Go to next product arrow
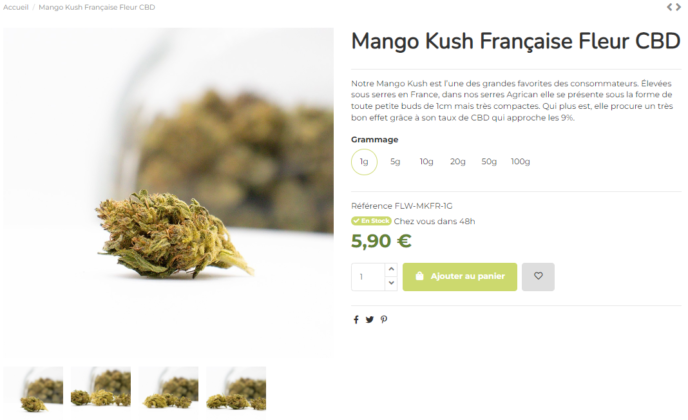 point(678,7)
